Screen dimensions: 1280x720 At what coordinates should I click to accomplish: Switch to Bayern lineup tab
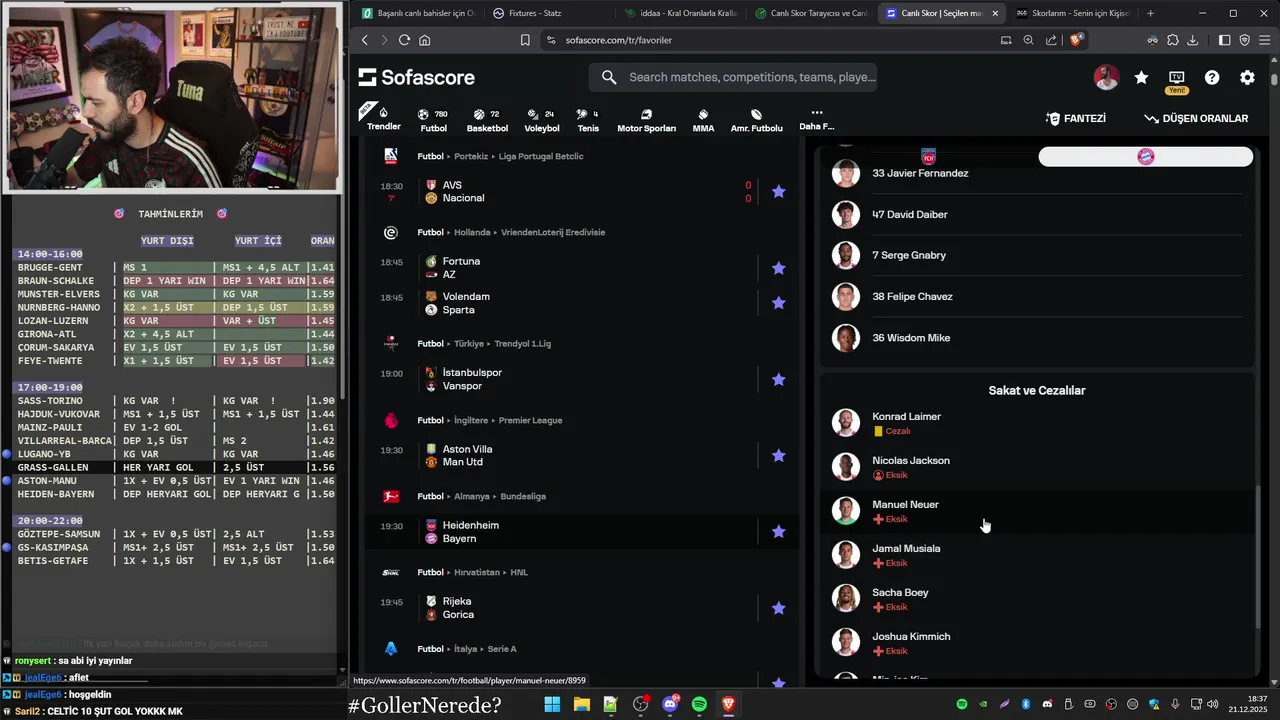[1146, 157]
